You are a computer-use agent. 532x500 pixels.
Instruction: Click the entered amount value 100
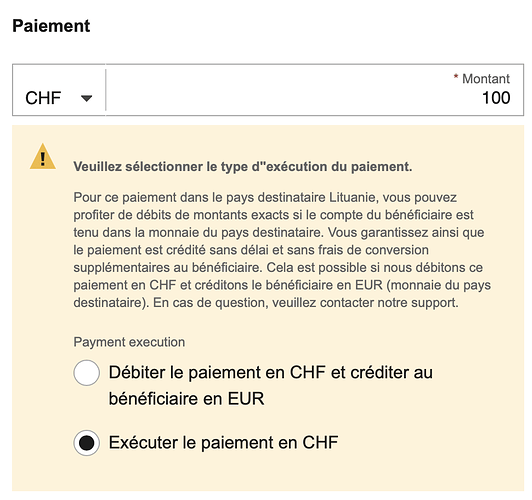click(496, 98)
